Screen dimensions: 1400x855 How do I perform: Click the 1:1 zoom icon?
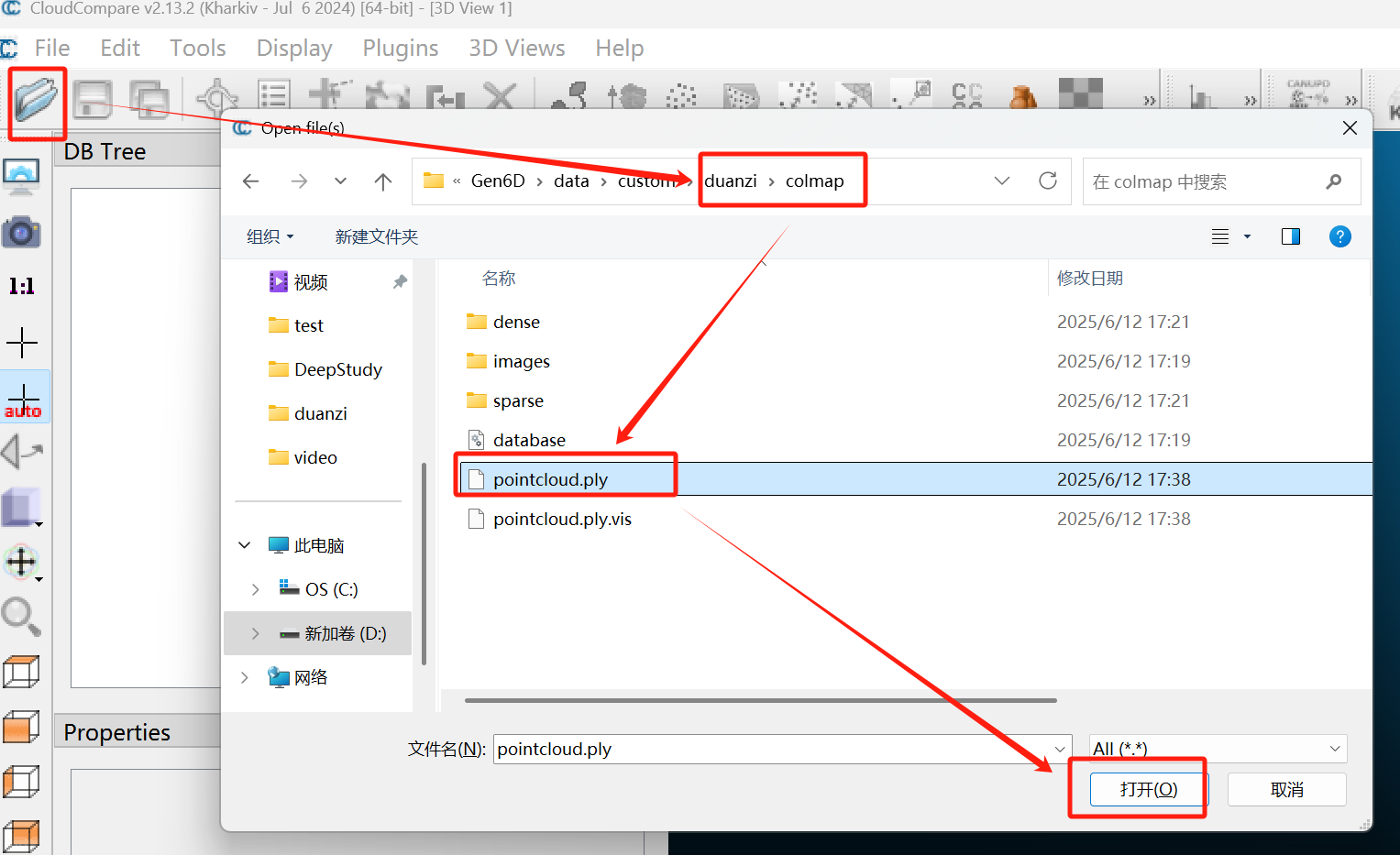(21, 286)
